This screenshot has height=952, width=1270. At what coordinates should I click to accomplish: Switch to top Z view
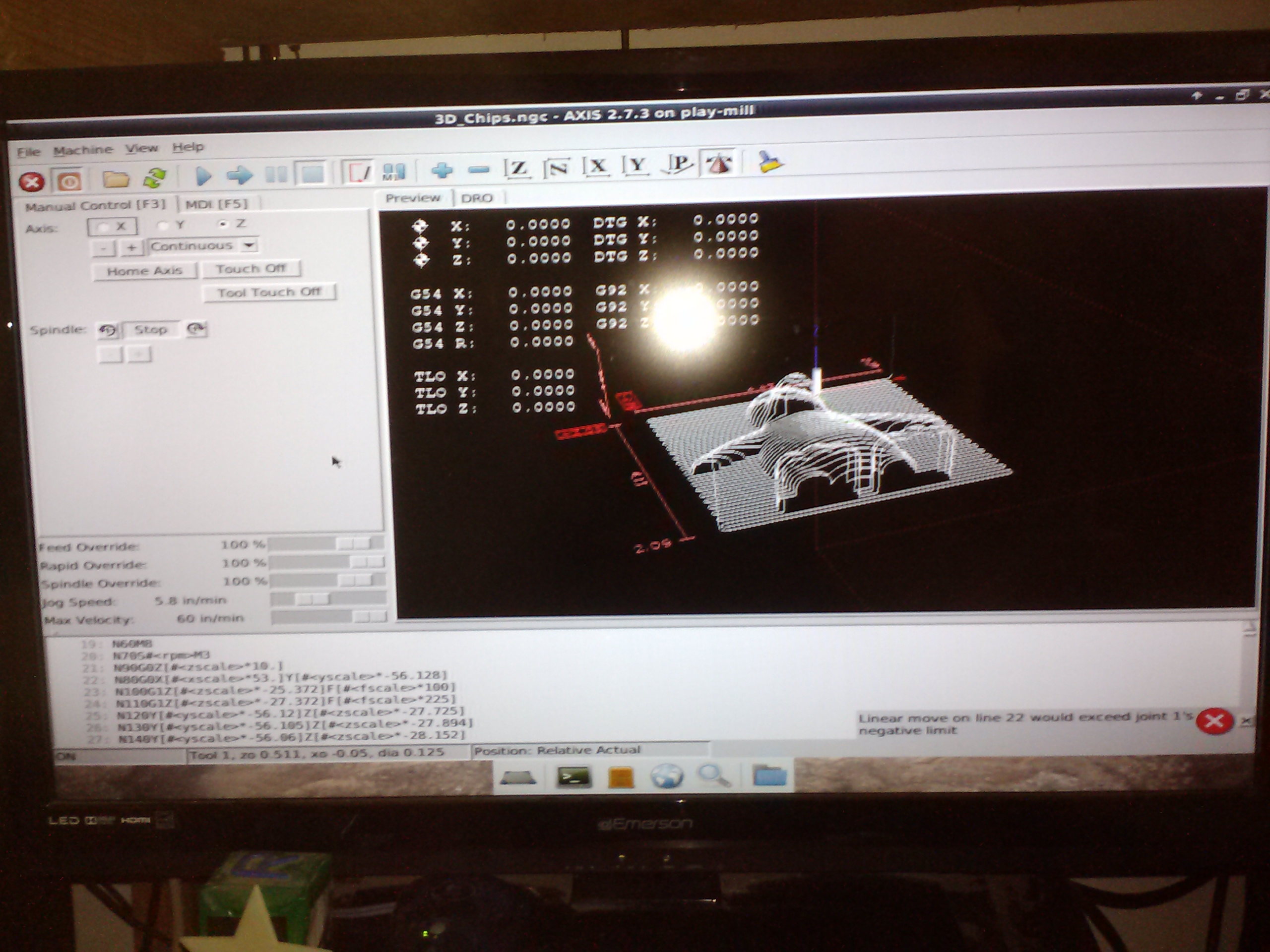click(x=518, y=168)
